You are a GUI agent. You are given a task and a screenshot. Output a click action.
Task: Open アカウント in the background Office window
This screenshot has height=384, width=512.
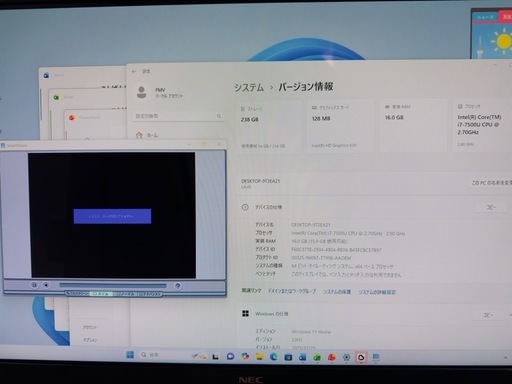90,327
